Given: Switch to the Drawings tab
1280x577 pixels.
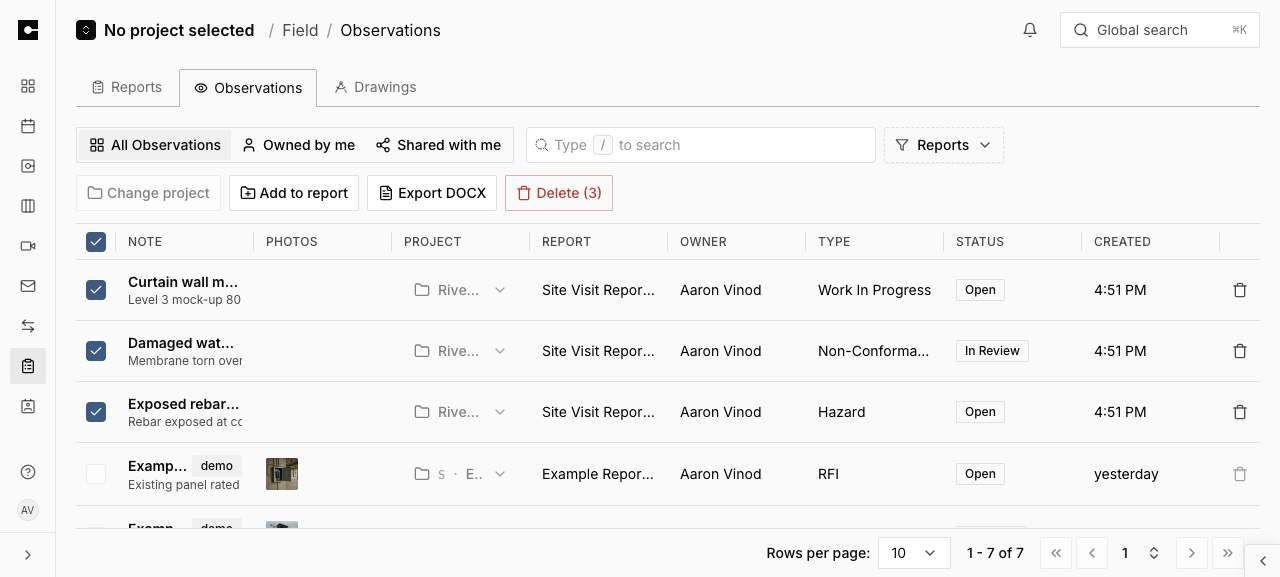Looking at the screenshot, I should click(375, 87).
